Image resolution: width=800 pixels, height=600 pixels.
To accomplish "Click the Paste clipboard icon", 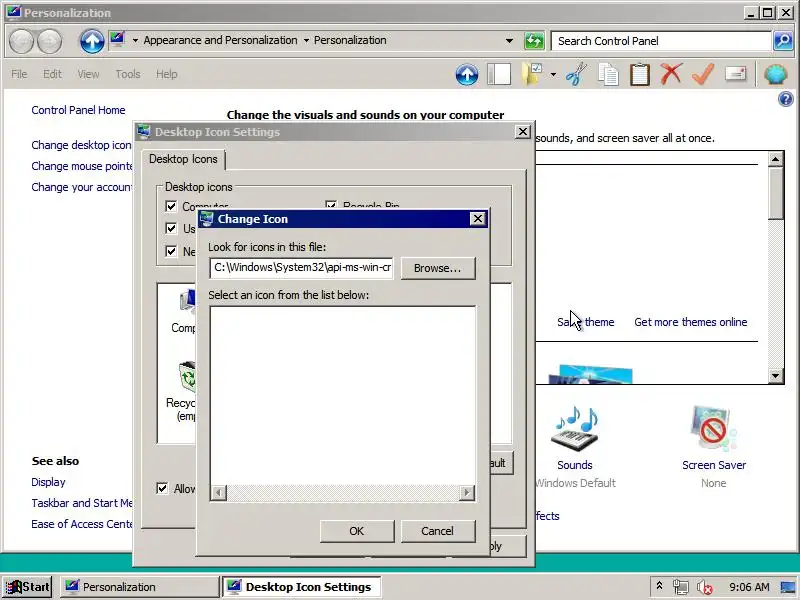I will pos(640,74).
